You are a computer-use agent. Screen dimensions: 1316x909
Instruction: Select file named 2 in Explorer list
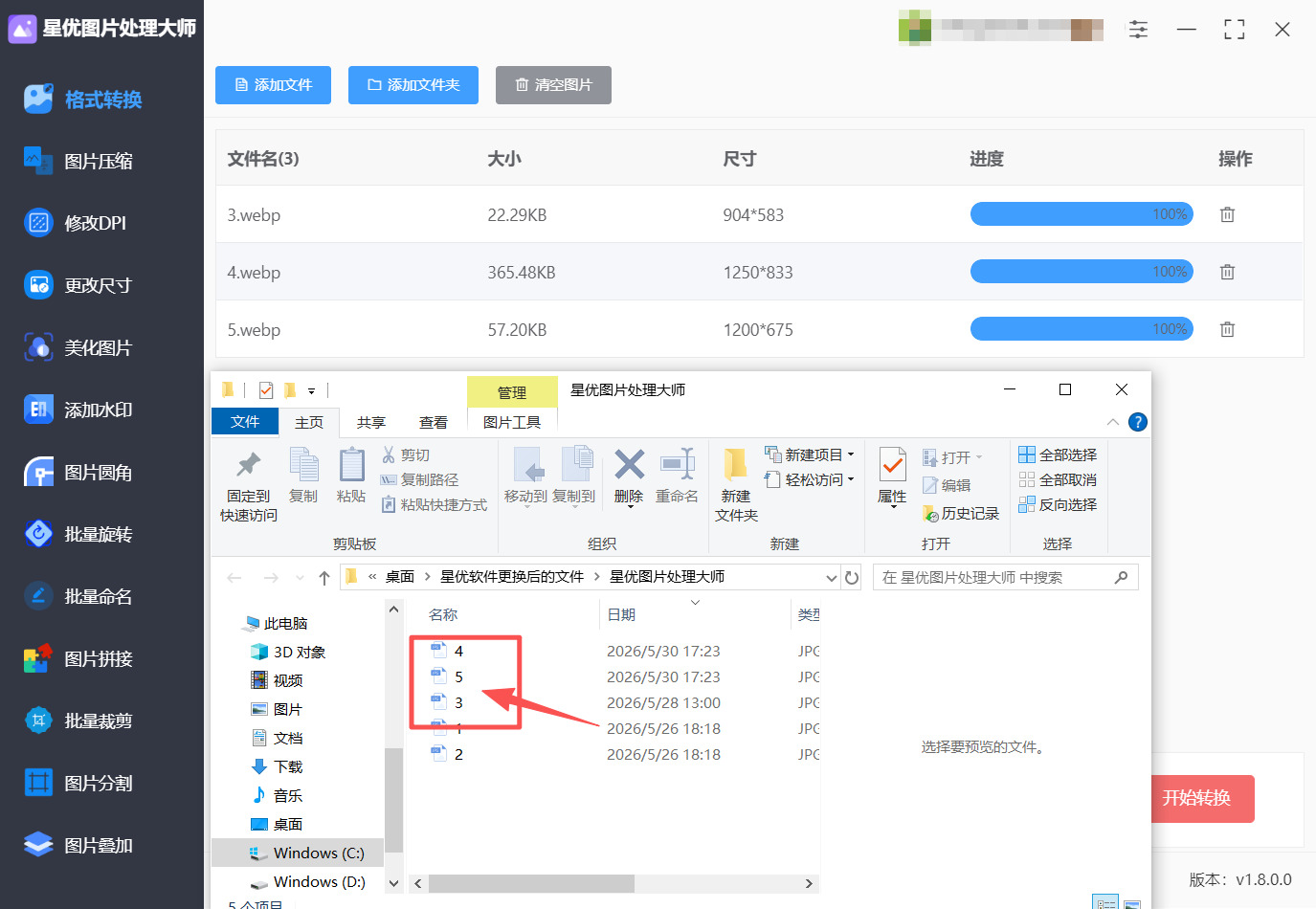(x=458, y=754)
